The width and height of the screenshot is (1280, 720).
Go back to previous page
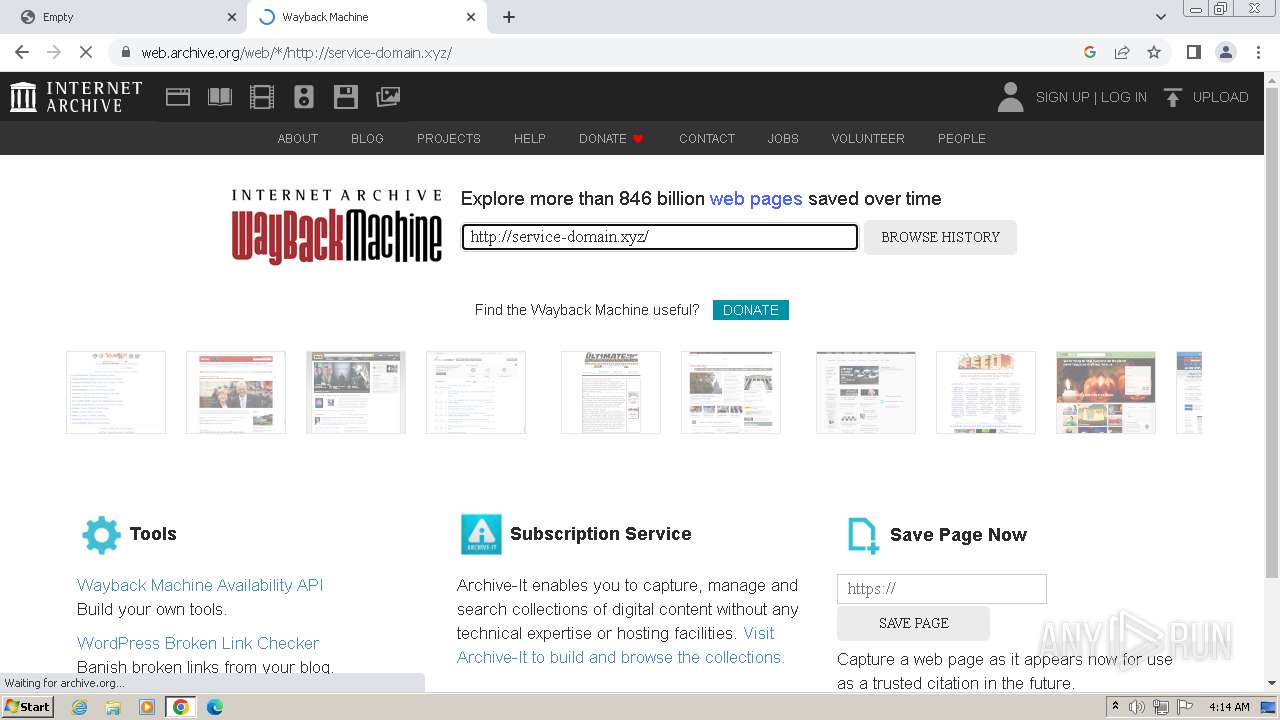coord(22,52)
